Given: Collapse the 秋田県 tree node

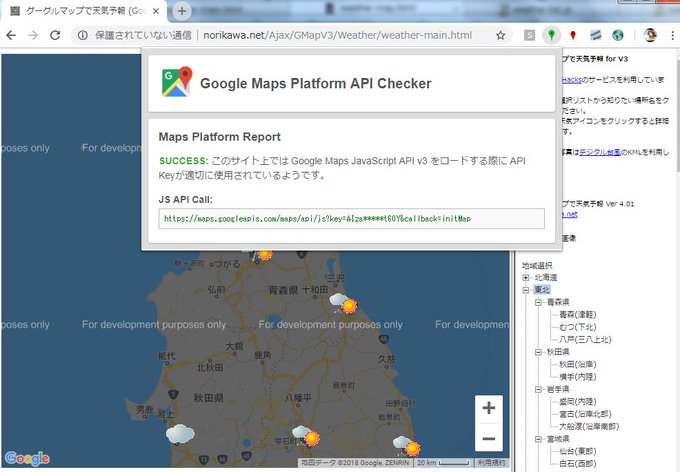Looking at the screenshot, I should tap(538, 352).
